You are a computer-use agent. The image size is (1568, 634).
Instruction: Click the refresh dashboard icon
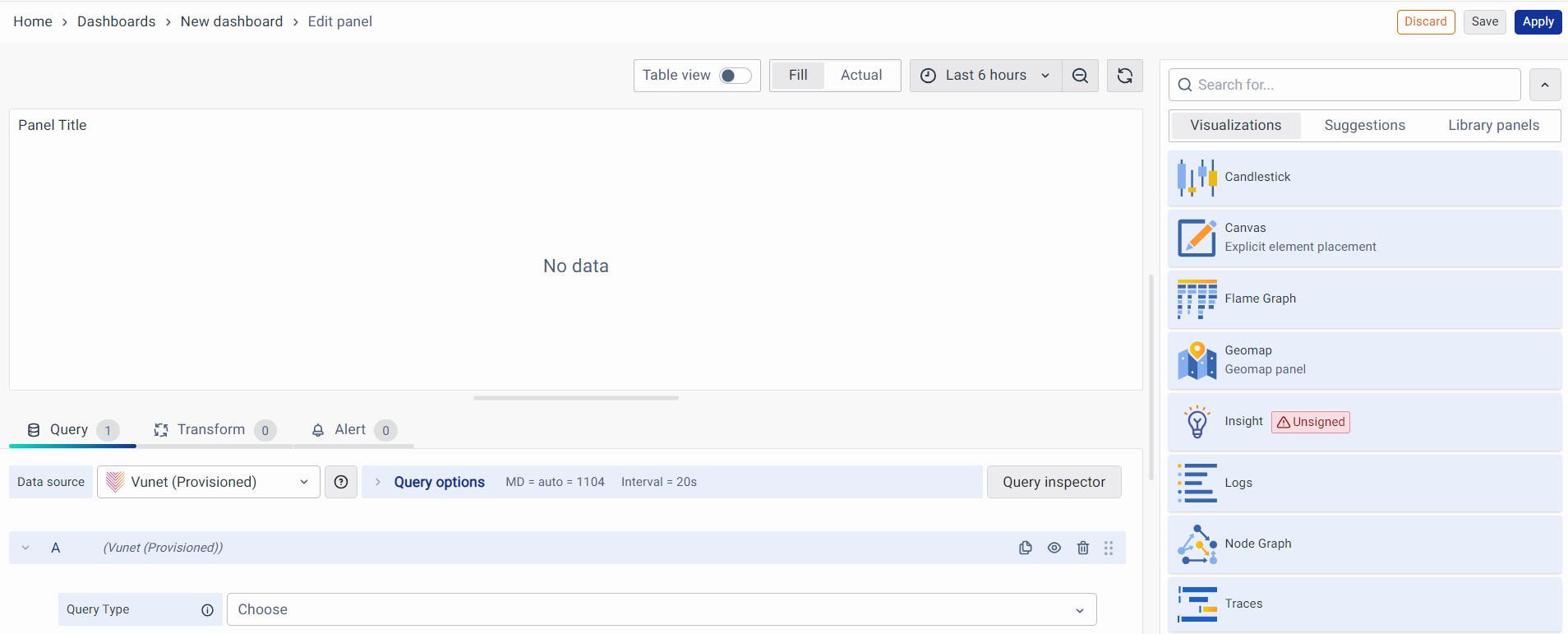1124,76
